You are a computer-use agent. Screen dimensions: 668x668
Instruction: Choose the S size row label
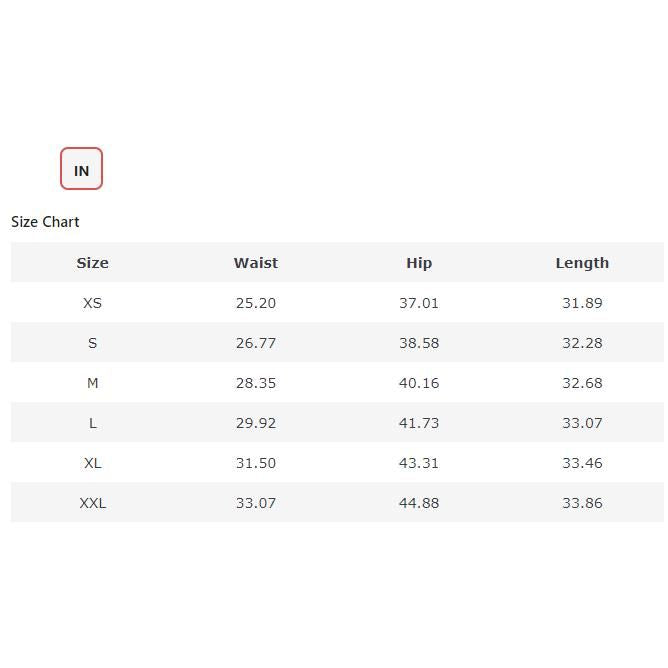pos(92,343)
